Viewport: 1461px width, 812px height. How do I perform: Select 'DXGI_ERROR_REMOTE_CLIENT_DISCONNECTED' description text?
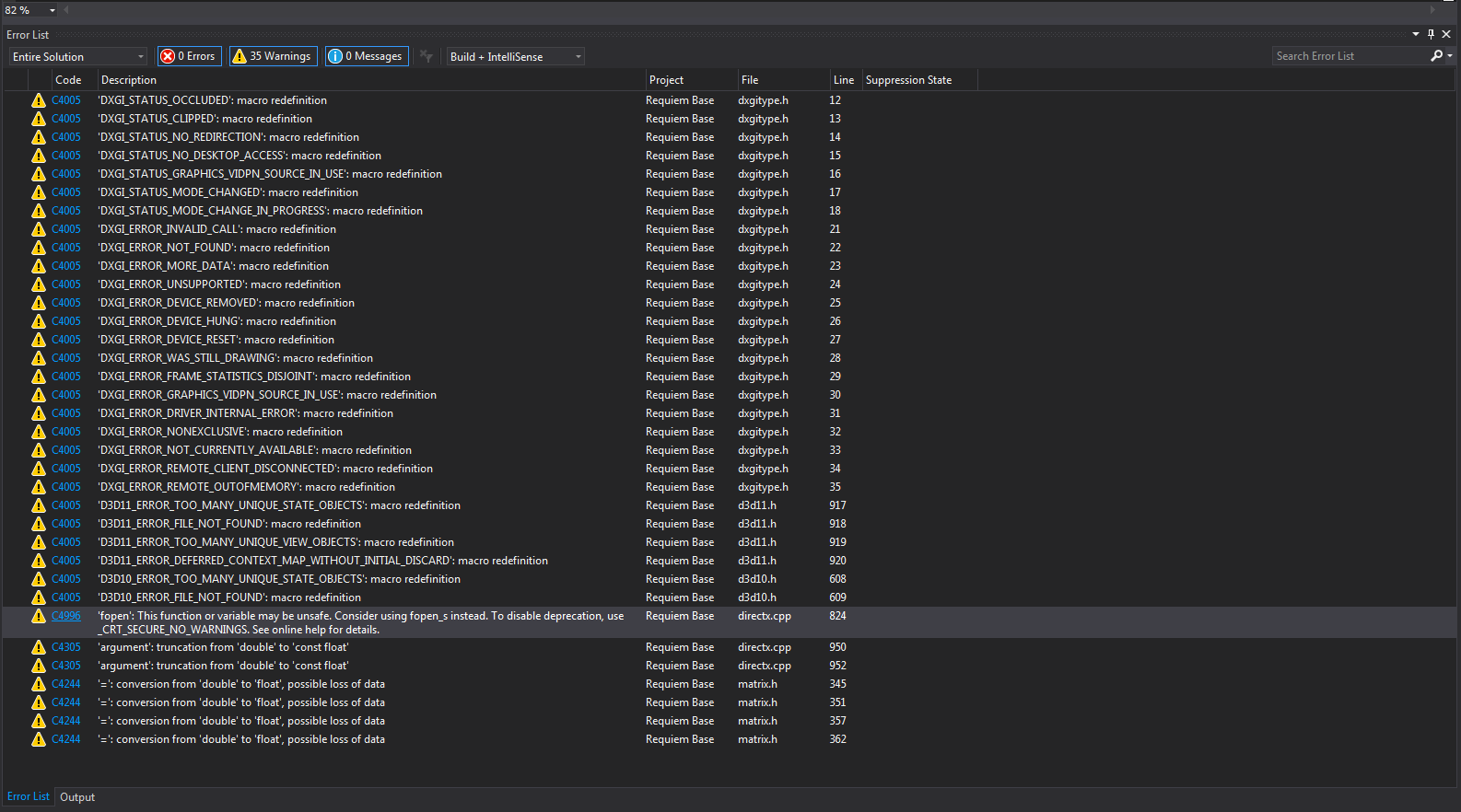(265, 469)
